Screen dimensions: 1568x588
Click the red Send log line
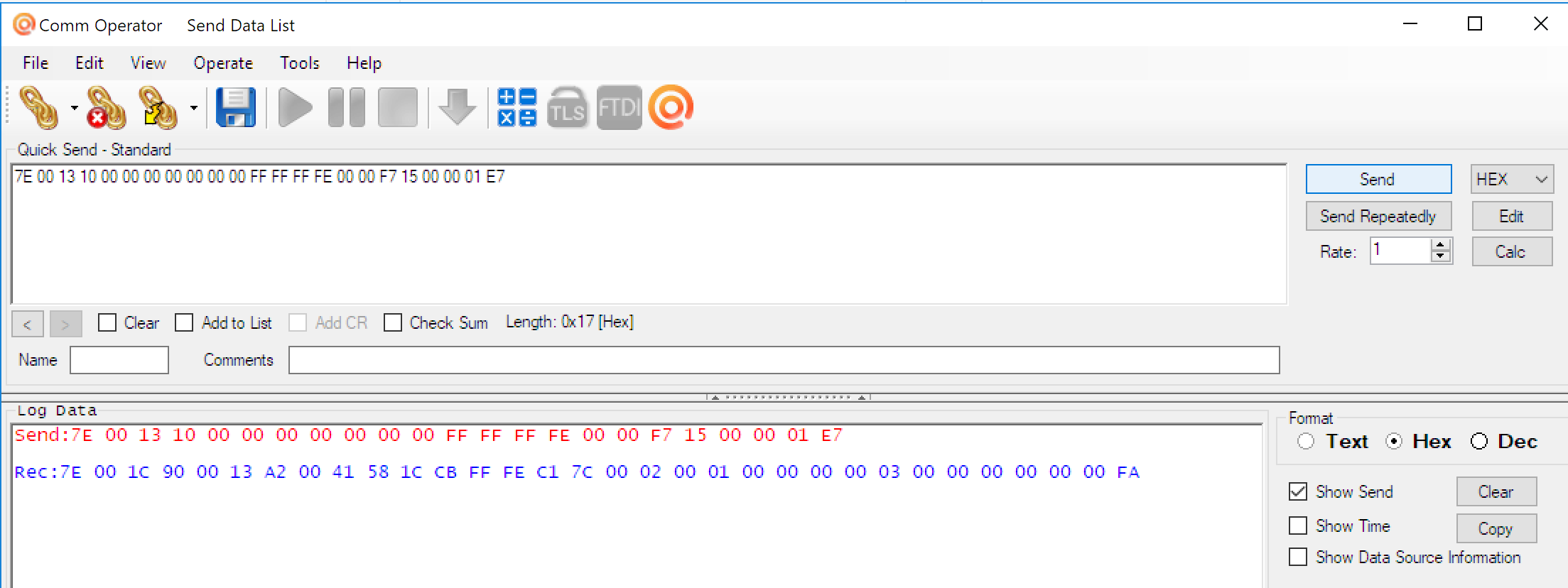click(428, 435)
